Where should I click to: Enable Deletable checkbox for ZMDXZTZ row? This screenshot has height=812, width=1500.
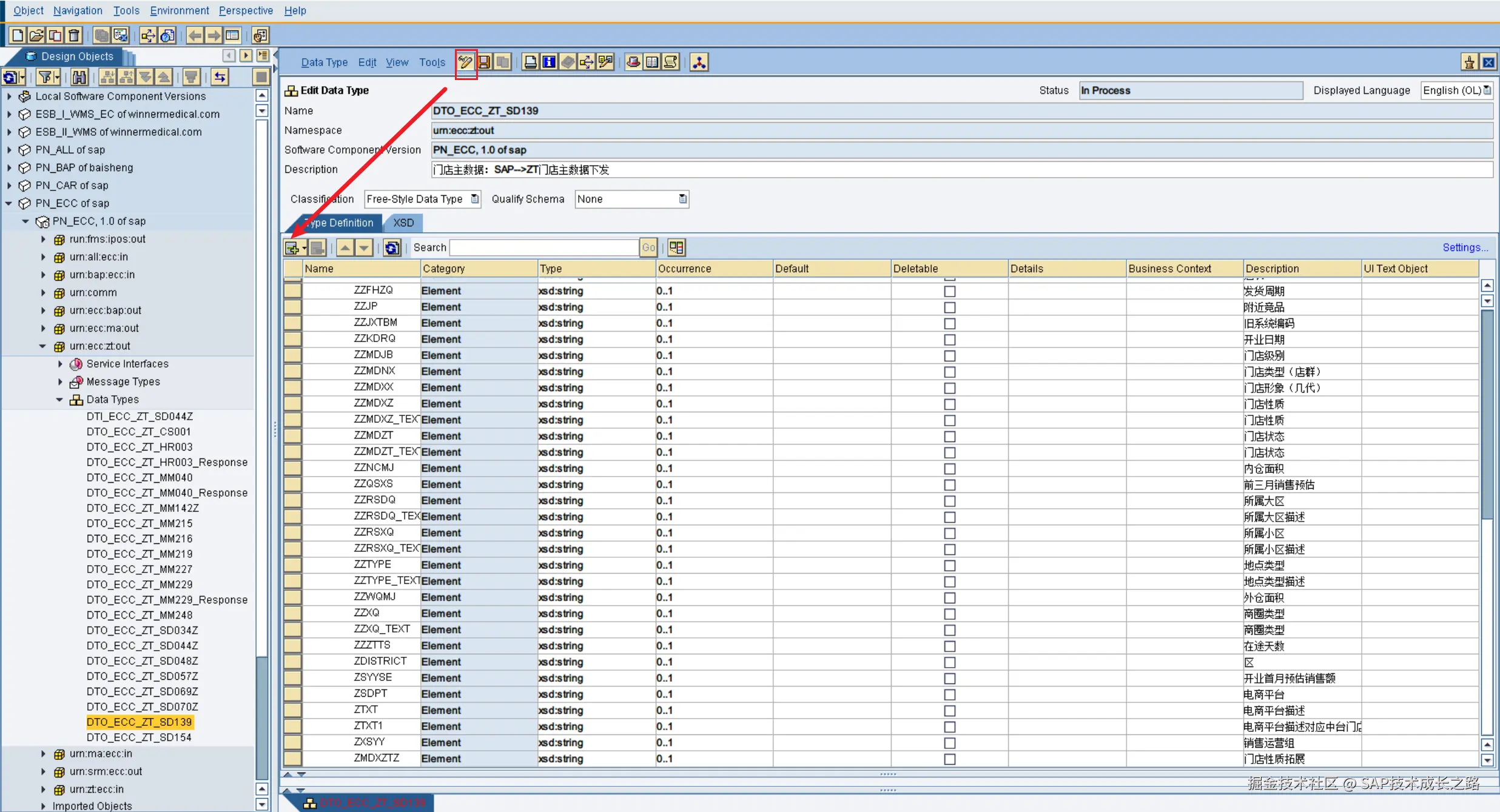(x=949, y=759)
